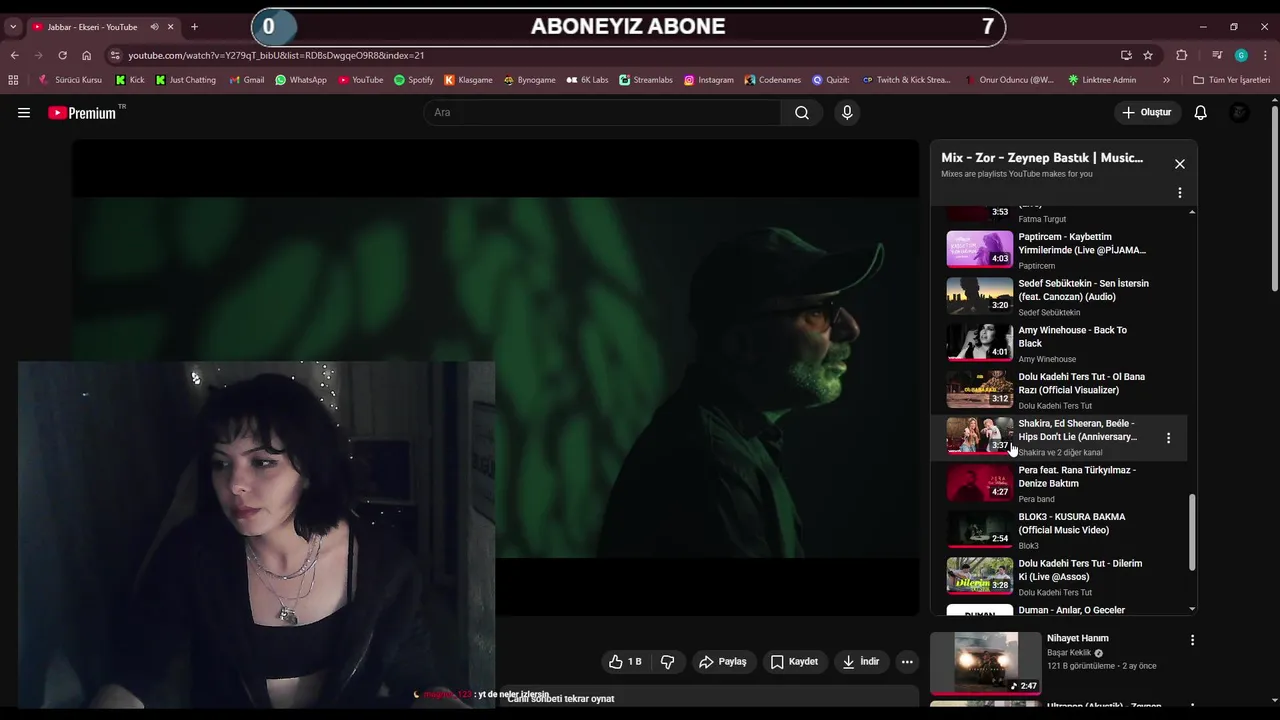1280x720 pixels.
Task: Play Shakira Hips Don't Lie thumbnail
Action: click(x=980, y=437)
